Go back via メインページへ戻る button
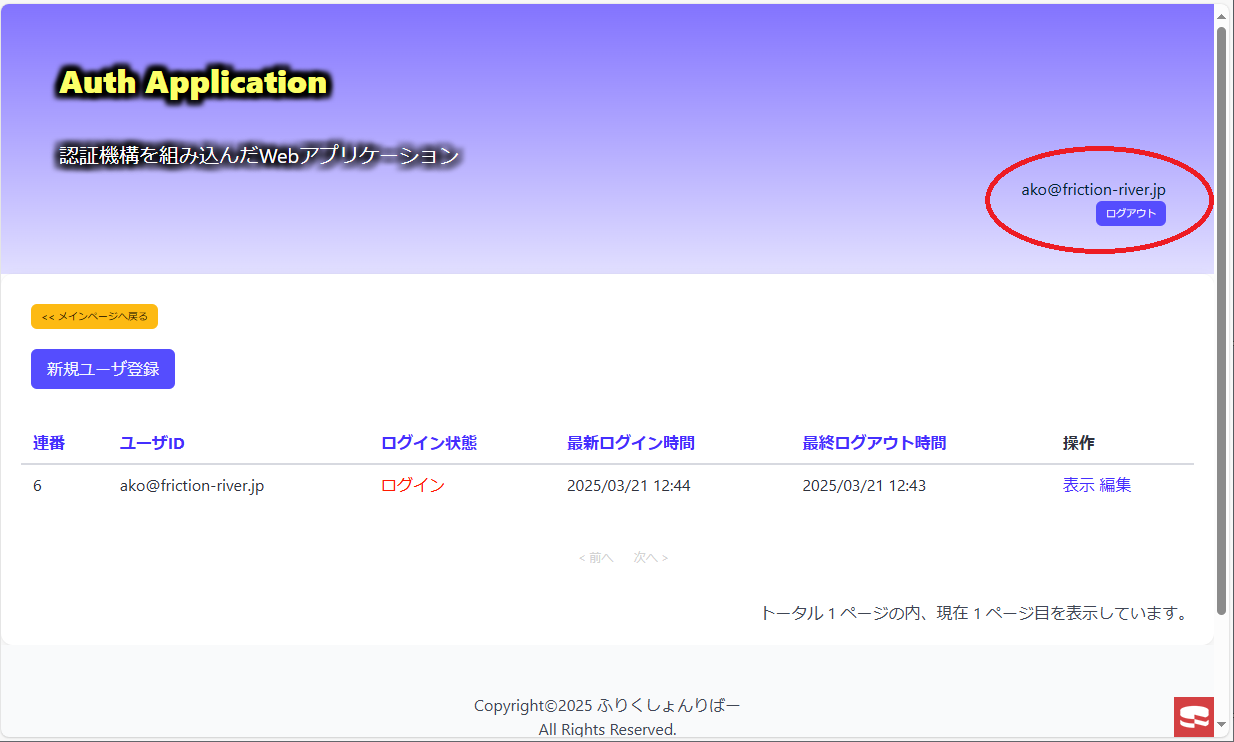The image size is (1234, 742). click(95, 316)
